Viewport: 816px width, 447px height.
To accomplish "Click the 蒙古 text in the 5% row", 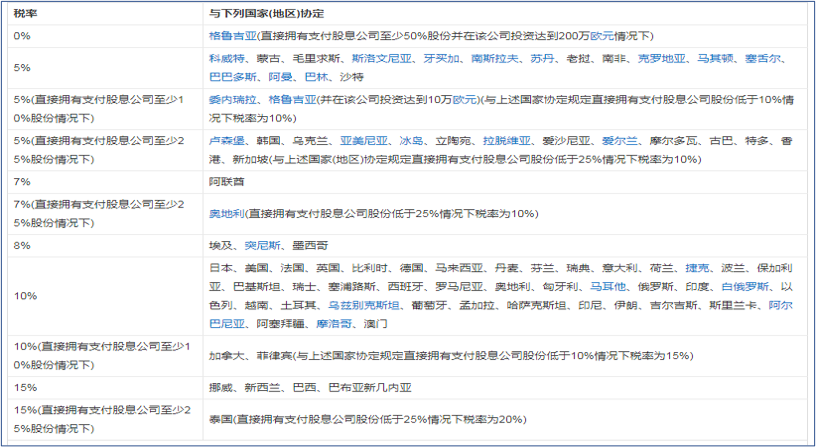I will click(269, 58).
